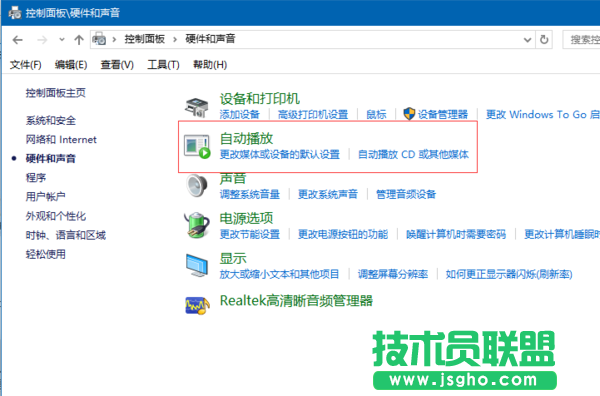Image resolution: width=600 pixels, height=396 pixels.
Task: Click the refresh button in address bar
Action: 544,39
